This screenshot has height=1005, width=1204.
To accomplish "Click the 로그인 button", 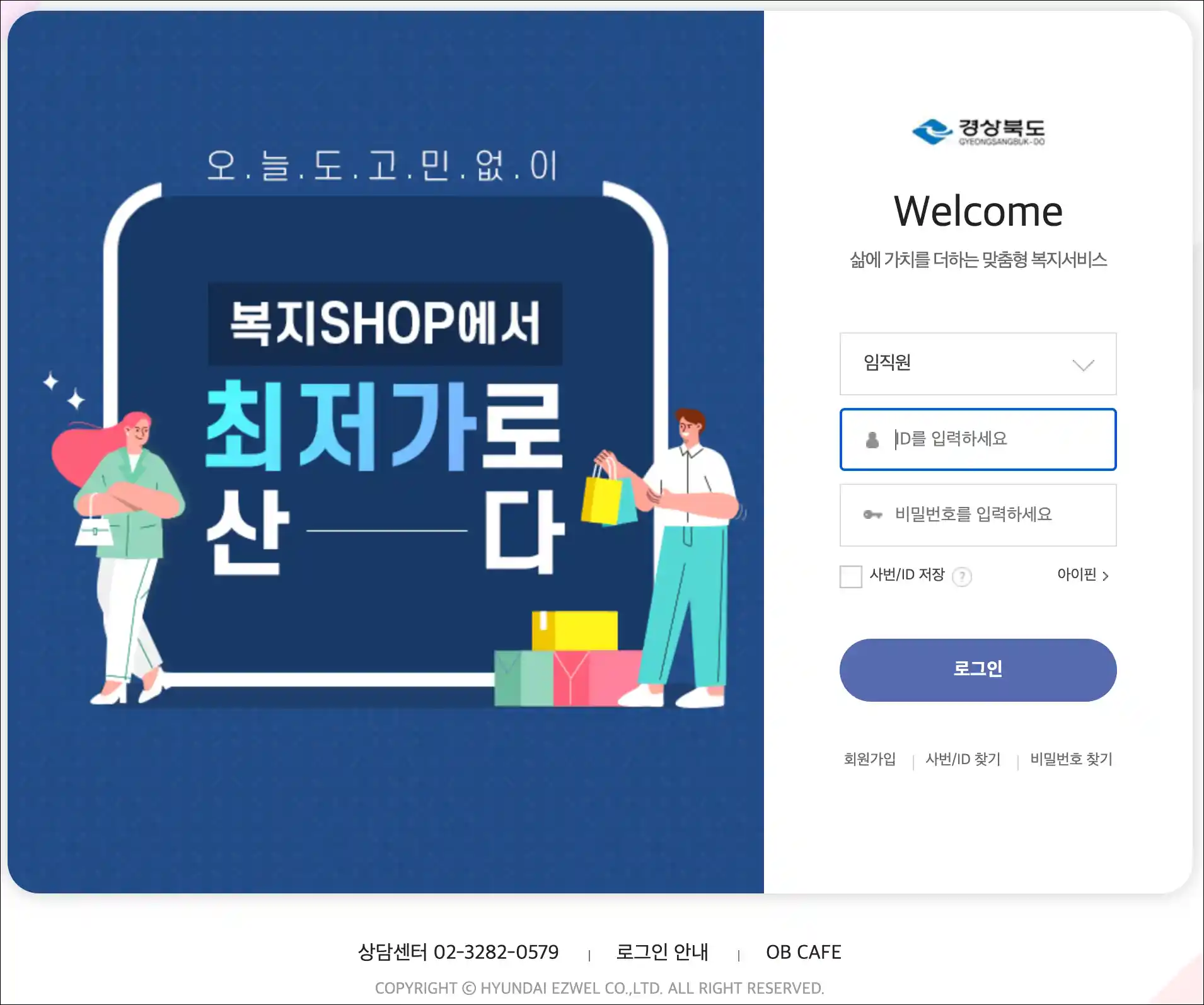I will 978,670.
